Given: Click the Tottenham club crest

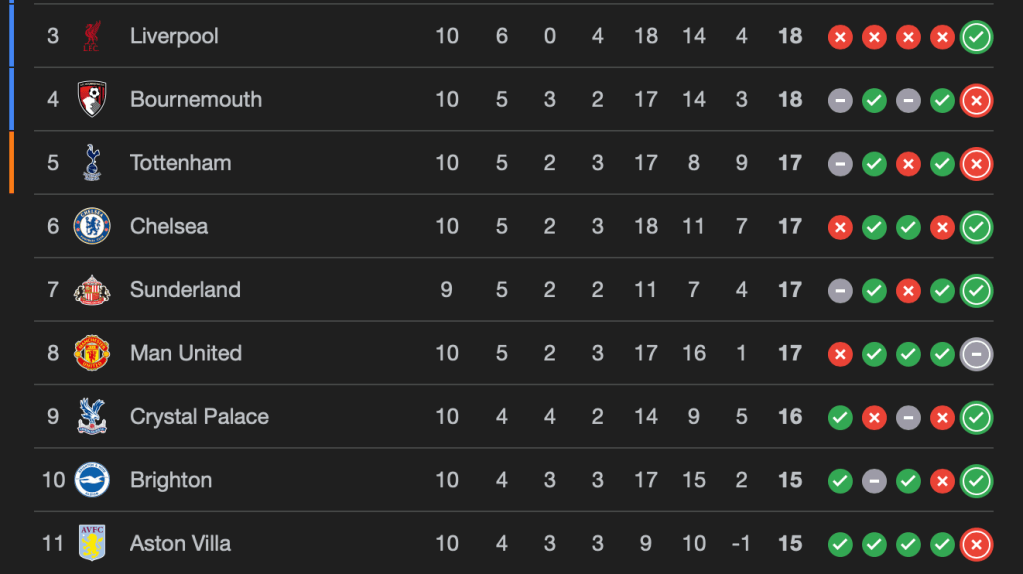Looking at the screenshot, I should (92, 163).
